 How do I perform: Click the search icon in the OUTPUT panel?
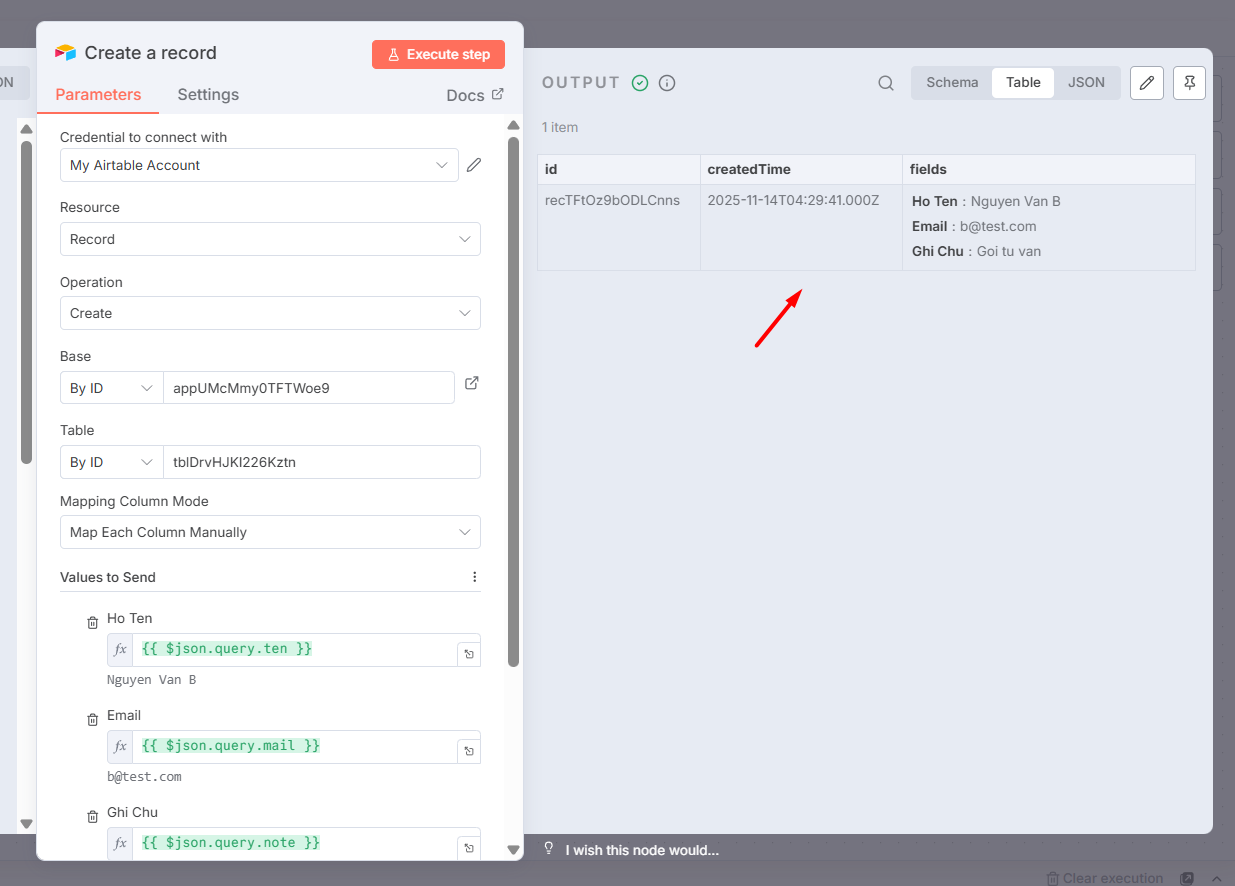pyautogui.click(x=885, y=83)
